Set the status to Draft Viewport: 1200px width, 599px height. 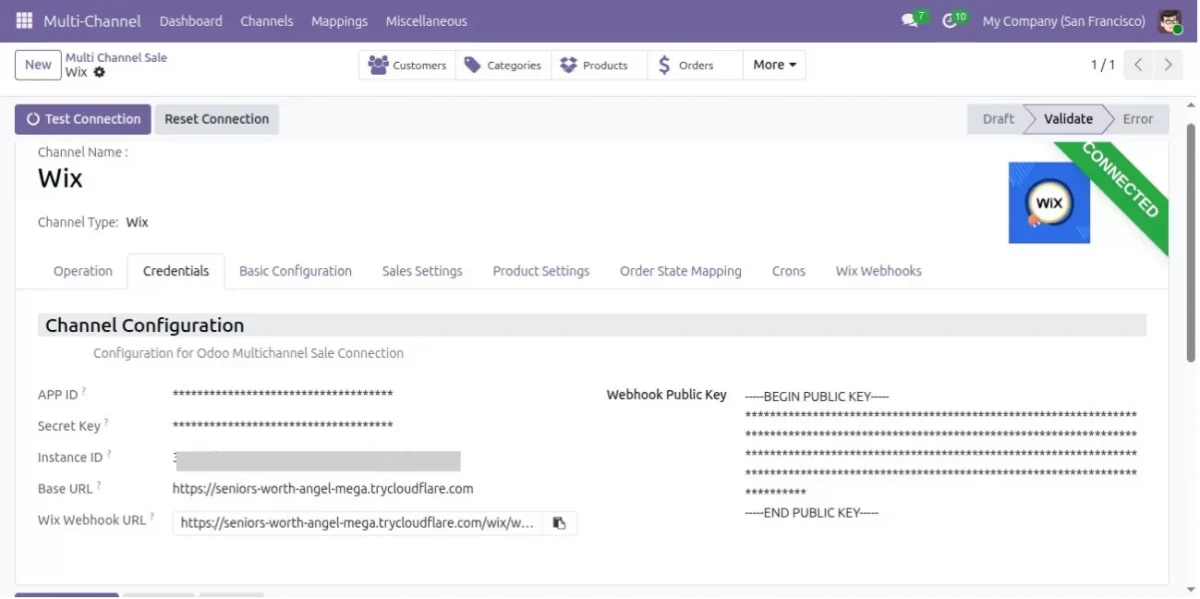coord(997,119)
